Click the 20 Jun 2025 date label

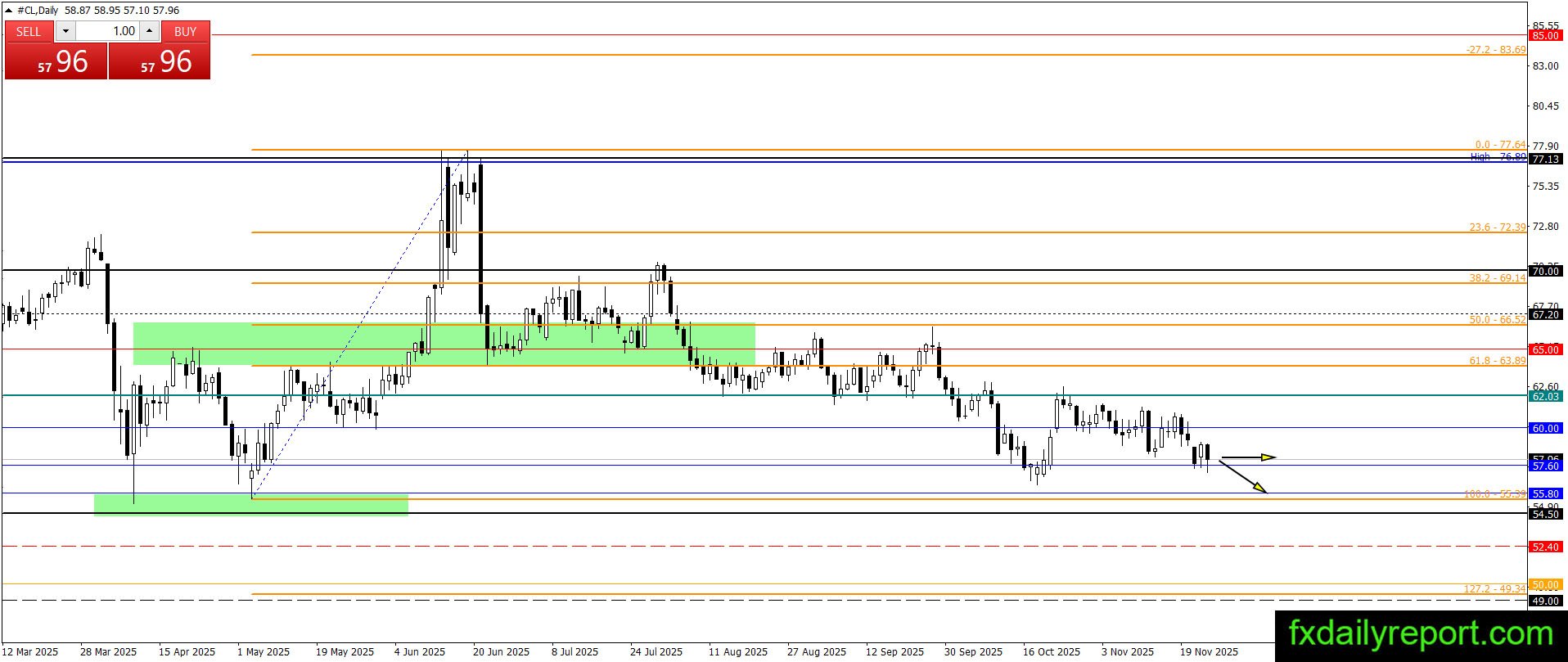(501, 652)
